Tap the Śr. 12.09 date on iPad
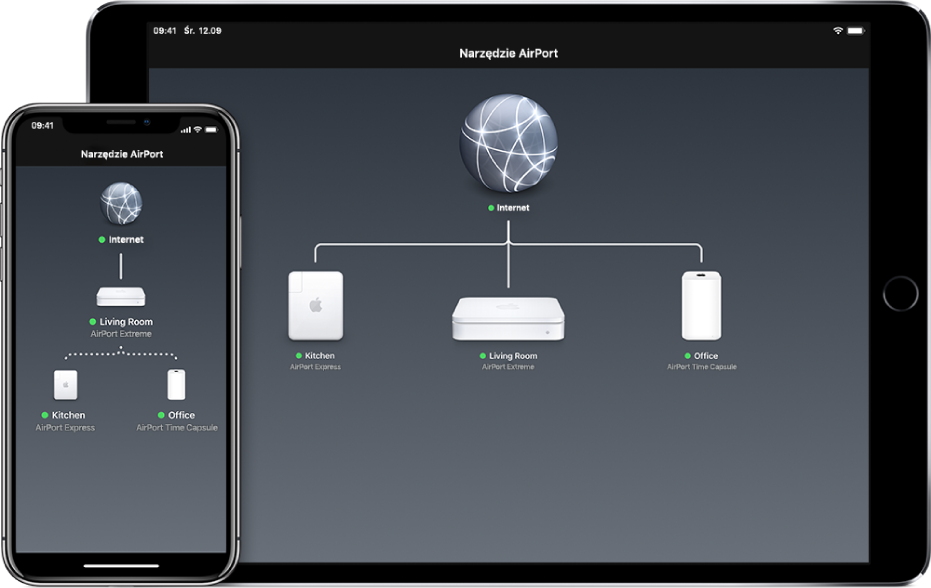The height and width of the screenshot is (588, 931). [x=202, y=31]
